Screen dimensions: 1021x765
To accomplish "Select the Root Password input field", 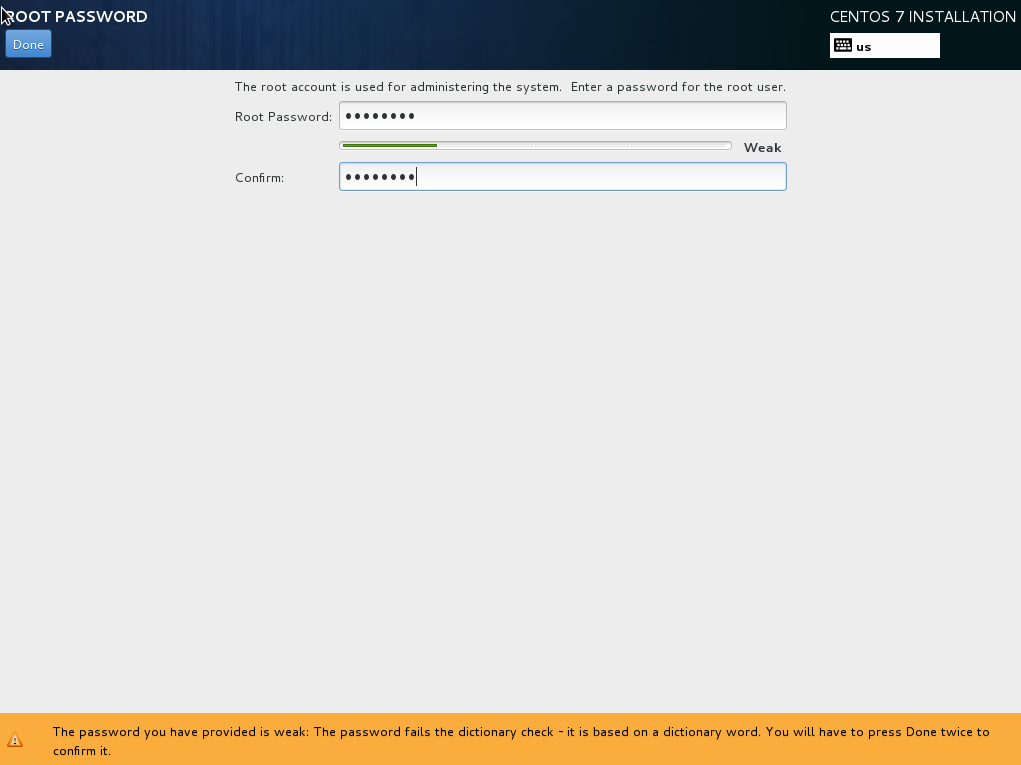I will tap(562, 115).
